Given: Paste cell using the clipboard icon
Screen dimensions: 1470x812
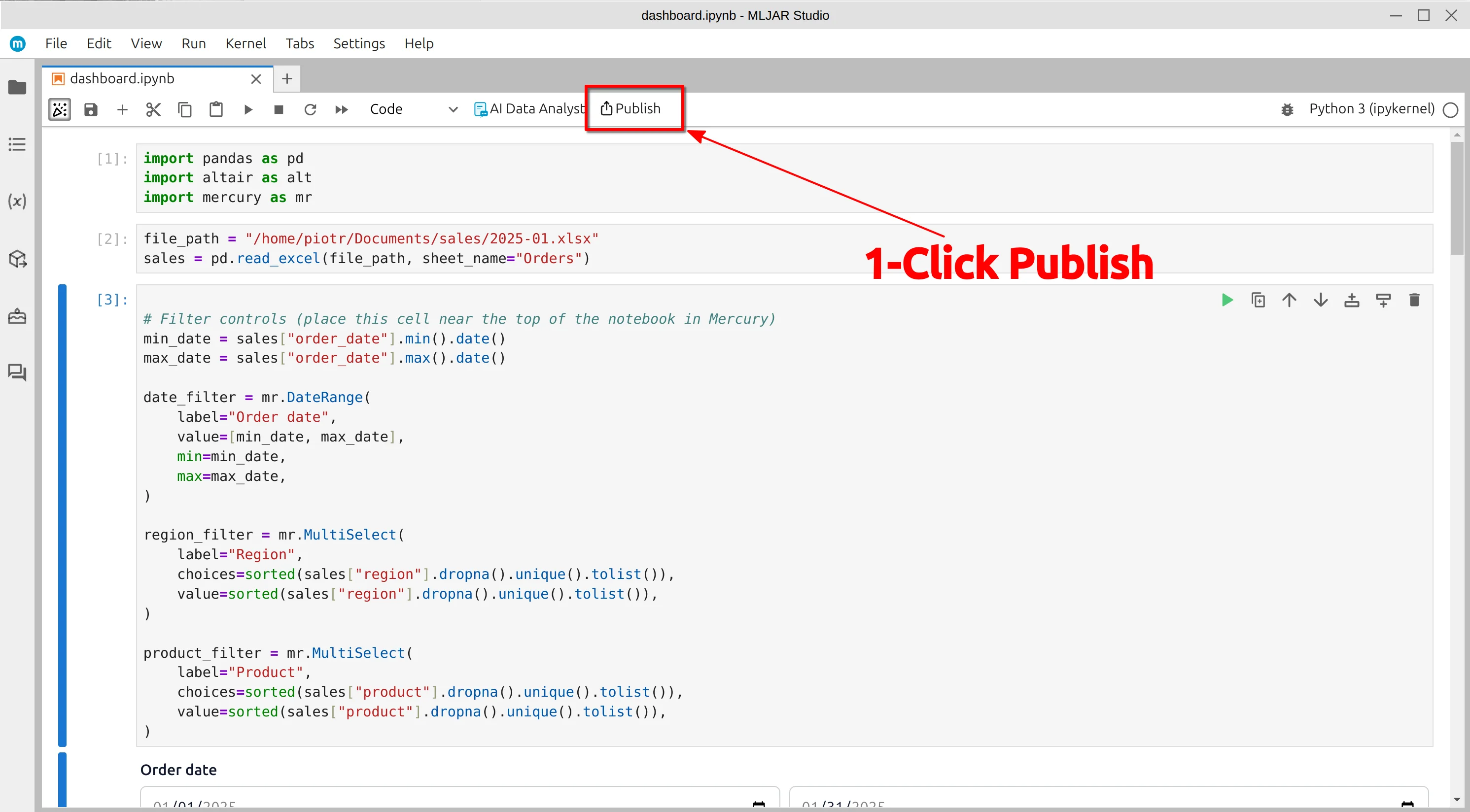Looking at the screenshot, I should (x=216, y=109).
